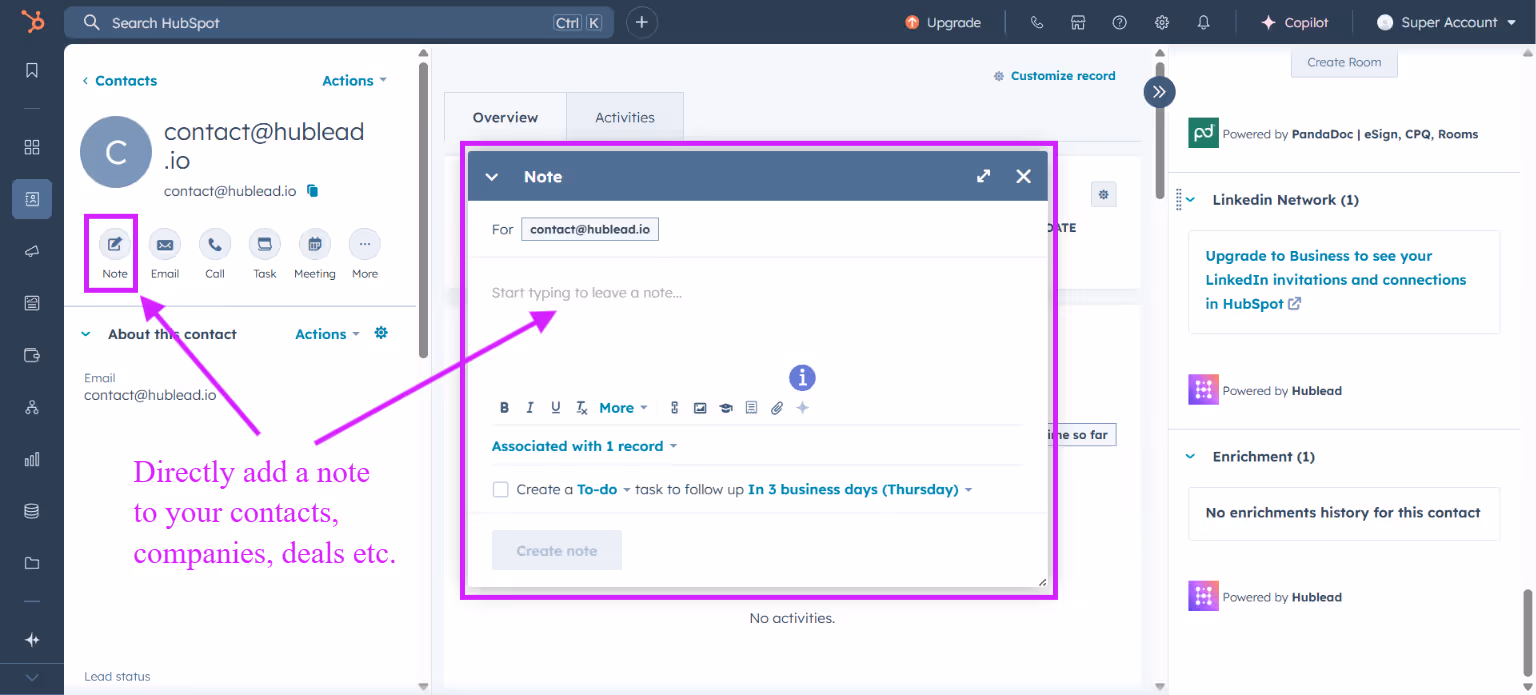Check the create follow-up task checkbox
1536x695 pixels.
point(501,489)
